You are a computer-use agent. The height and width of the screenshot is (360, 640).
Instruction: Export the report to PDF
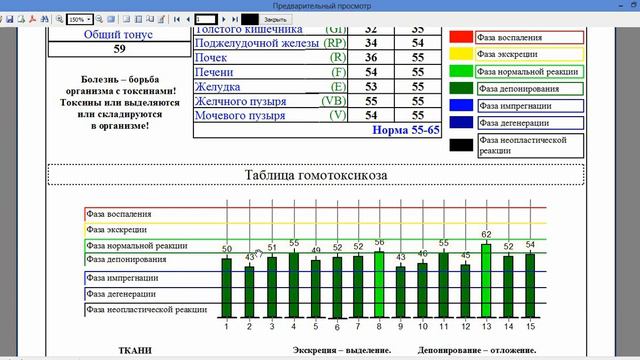(33, 19)
